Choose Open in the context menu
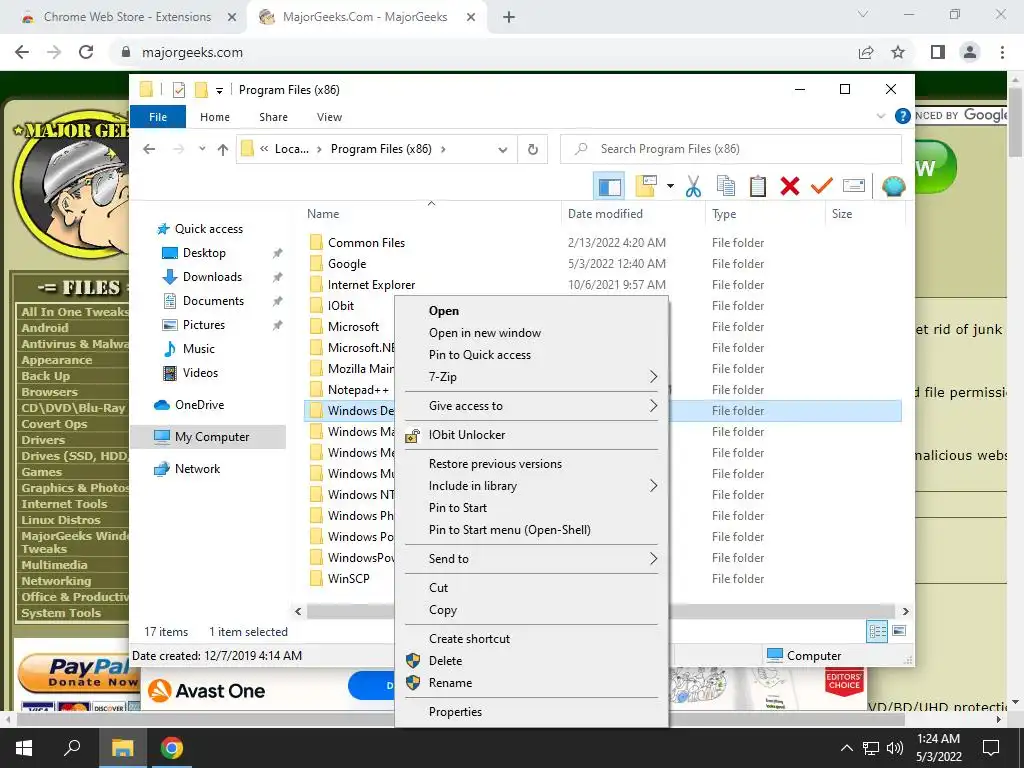 coord(444,311)
